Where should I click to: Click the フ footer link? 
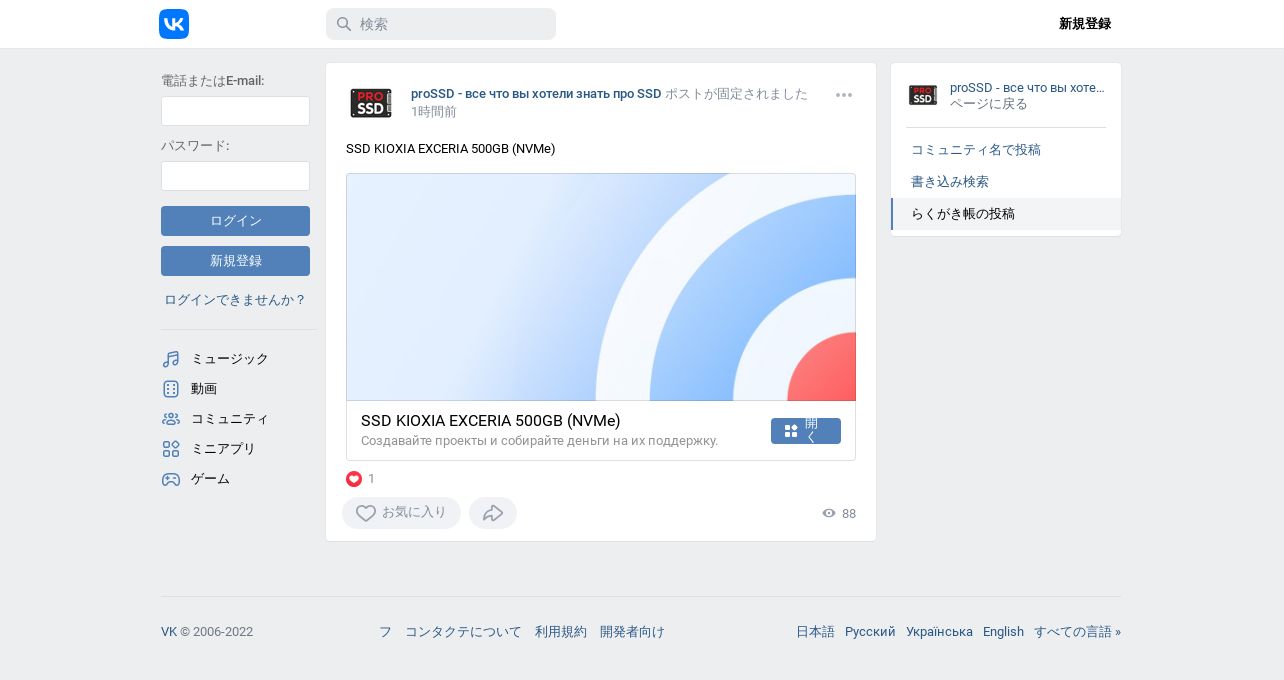pyautogui.click(x=385, y=632)
